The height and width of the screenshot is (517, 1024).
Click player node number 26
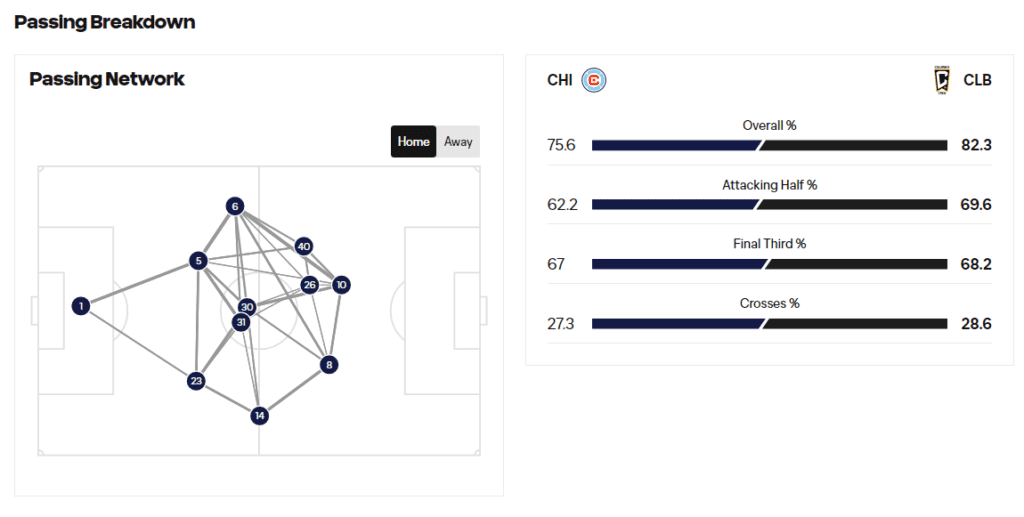[x=310, y=285]
